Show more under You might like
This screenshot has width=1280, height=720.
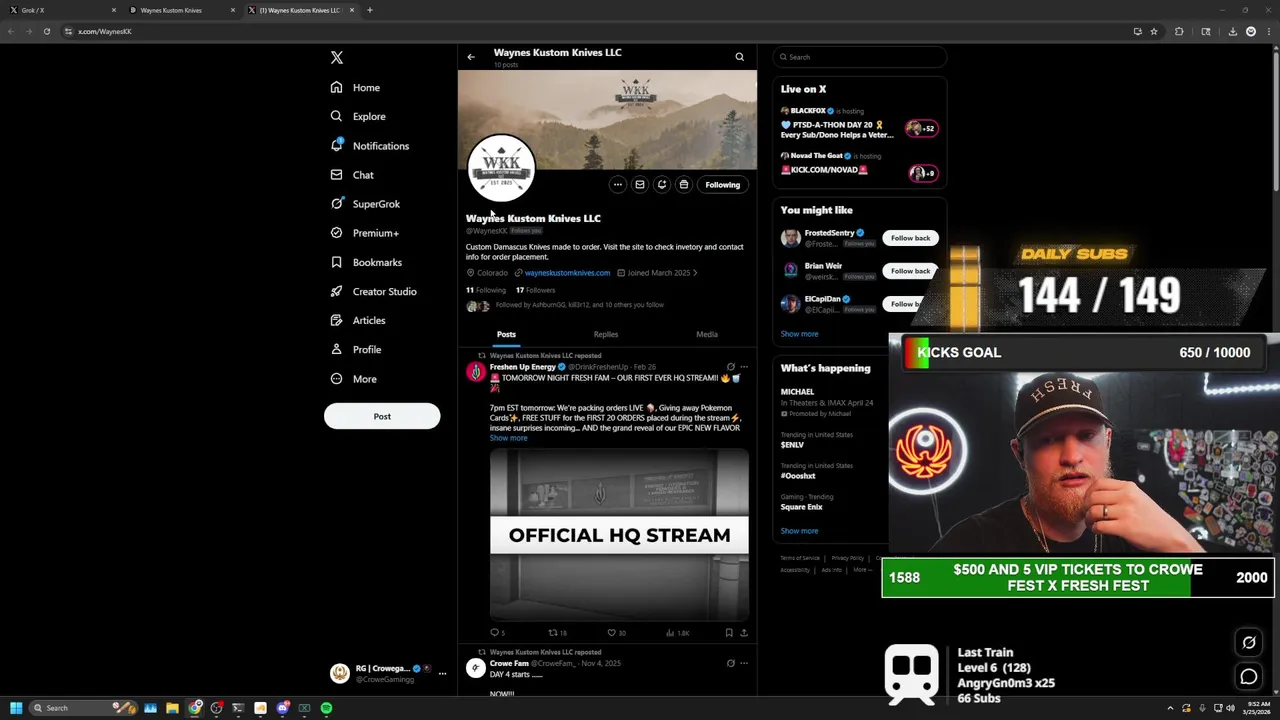click(799, 334)
